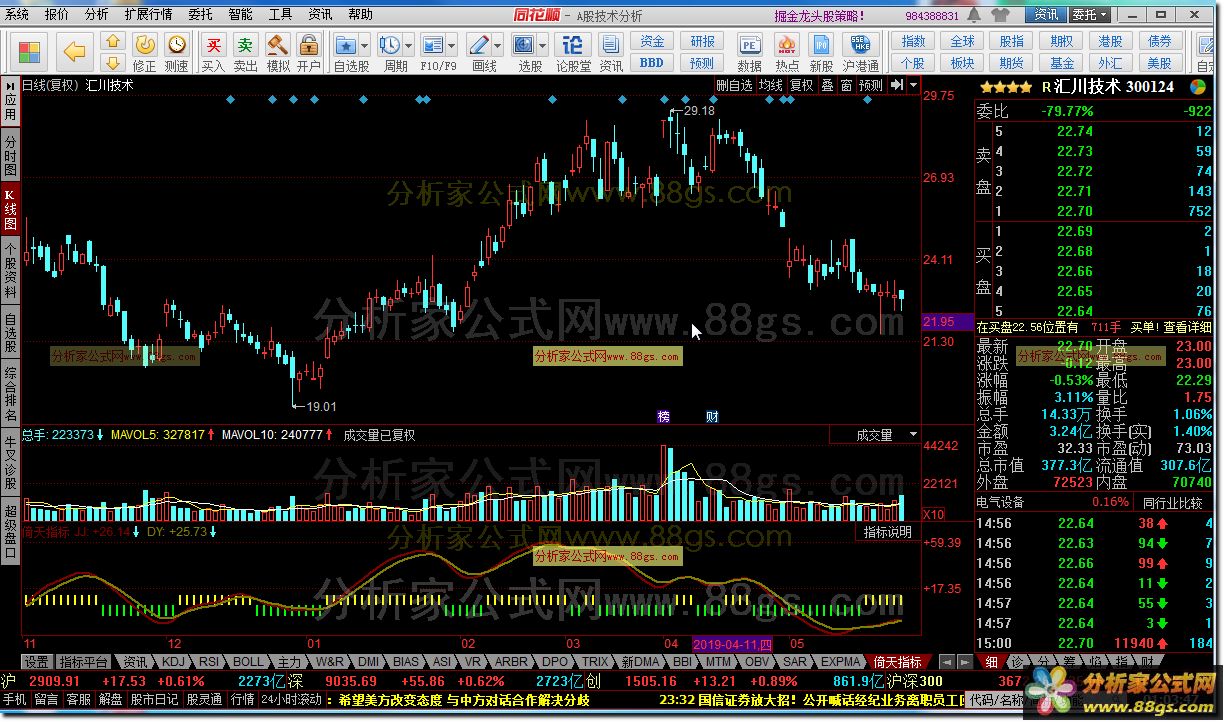Image resolution: width=1225 pixels, height=722 pixels.
Task: Click the 研报 research report button
Action: tap(703, 41)
